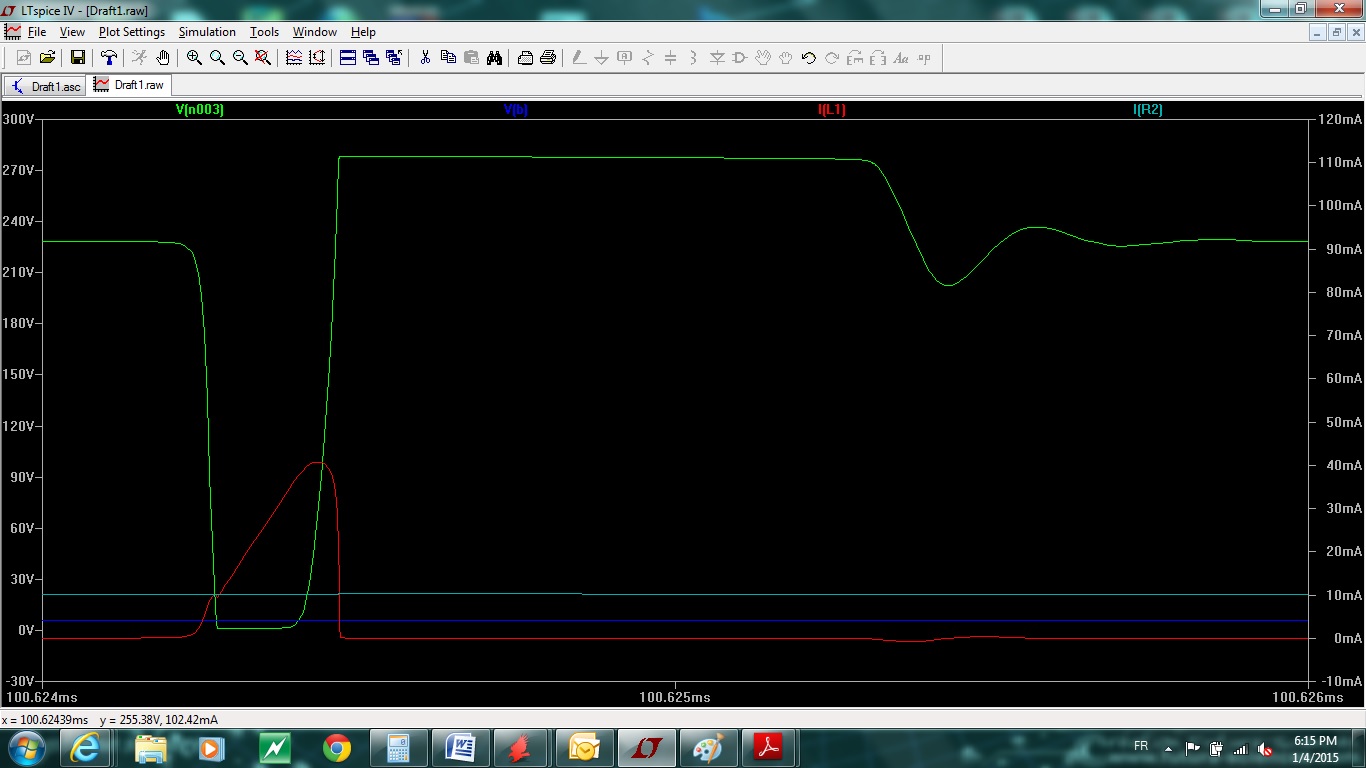1366x768 pixels.
Task: Click the Autorange Y-axis icon
Action: 317,58
